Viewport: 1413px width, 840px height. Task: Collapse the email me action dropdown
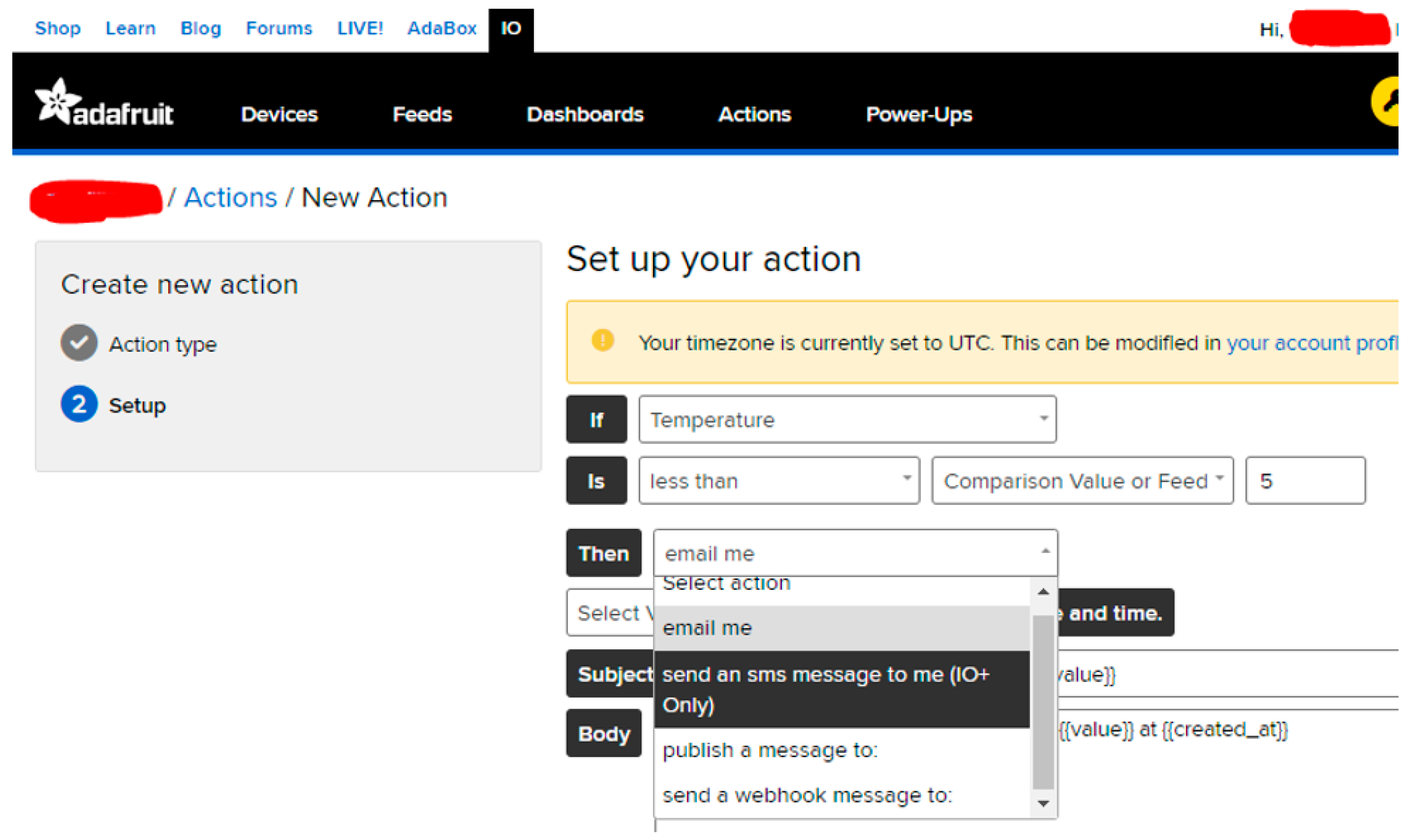855,553
